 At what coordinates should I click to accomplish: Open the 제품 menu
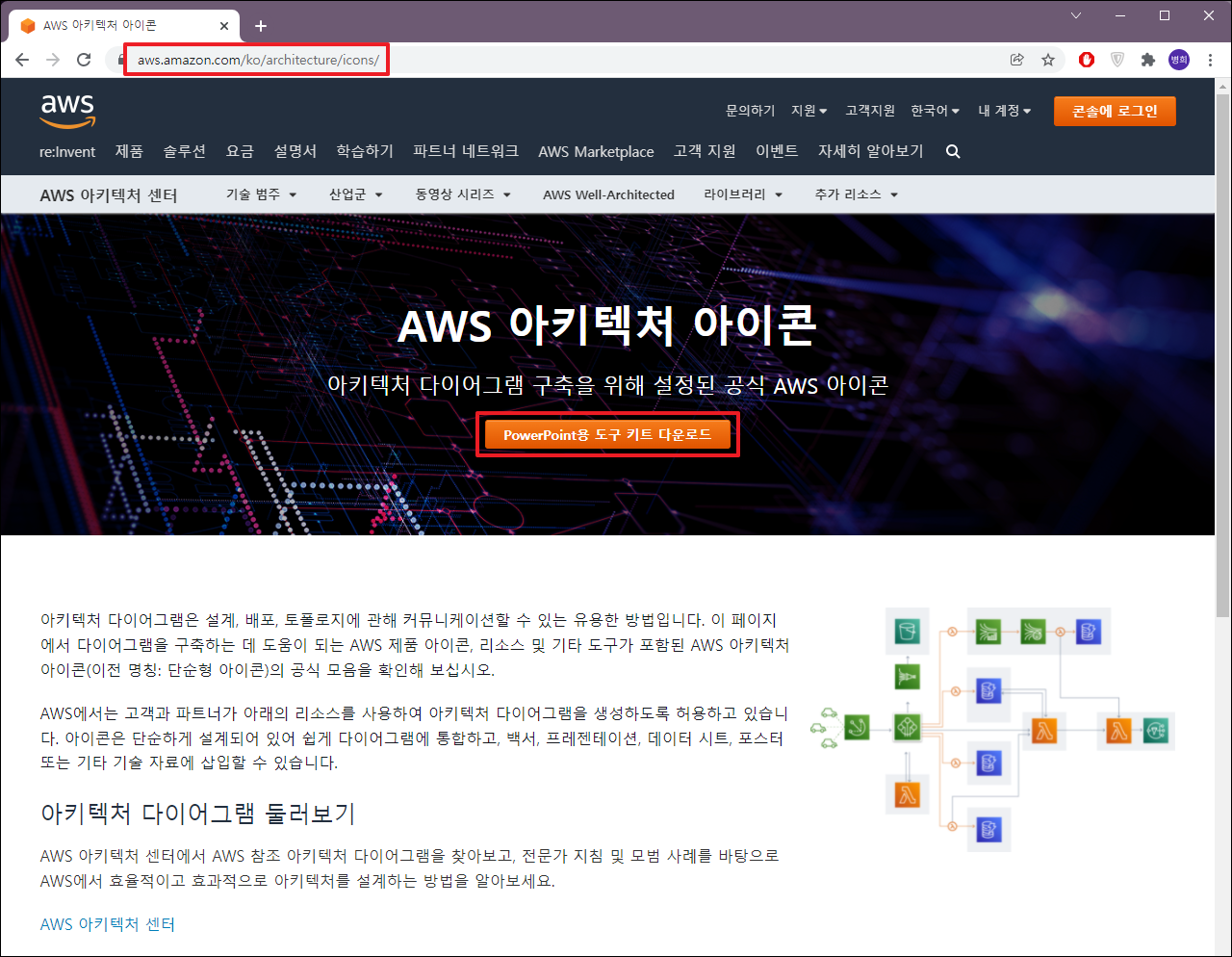[x=129, y=151]
